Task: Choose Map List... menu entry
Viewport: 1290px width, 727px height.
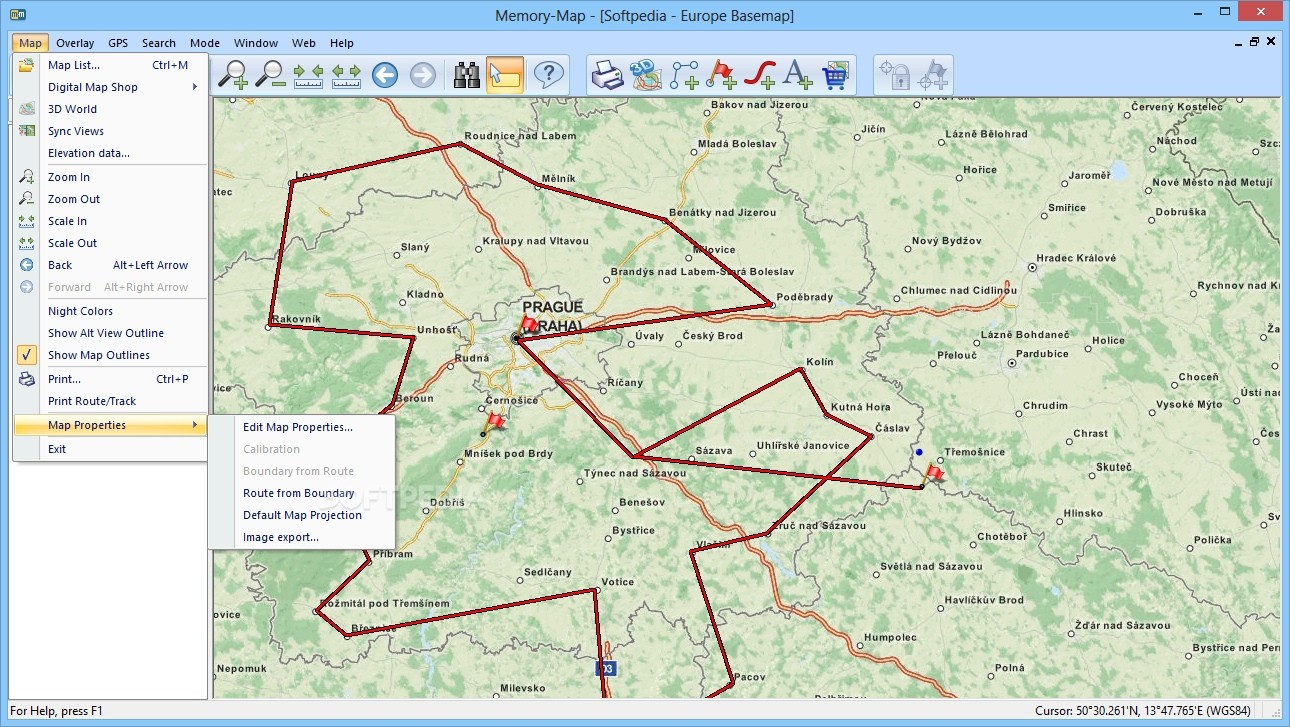Action: pos(110,65)
